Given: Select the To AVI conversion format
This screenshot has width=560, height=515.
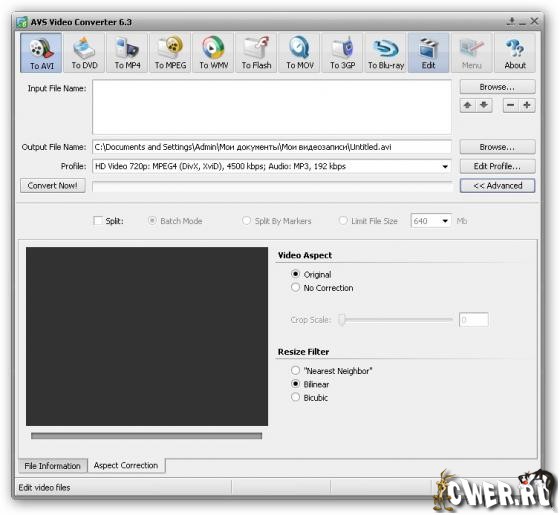Looking at the screenshot, I should (41, 53).
